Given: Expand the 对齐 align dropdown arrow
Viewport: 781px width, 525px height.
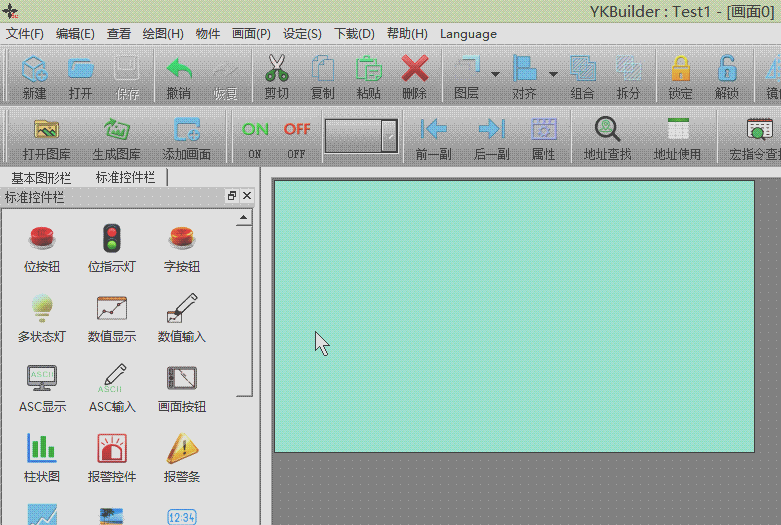Looking at the screenshot, I should pyautogui.click(x=553, y=74).
